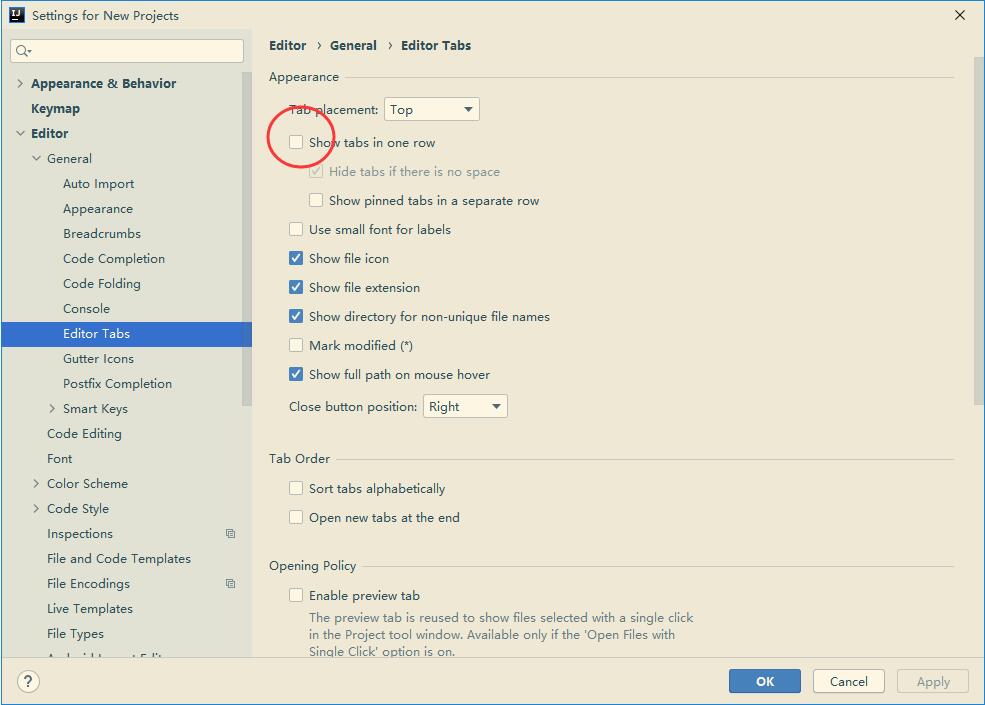Enable Mark modified (*) option
This screenshot has height=705, width=985.
click(x=296, y=345)
